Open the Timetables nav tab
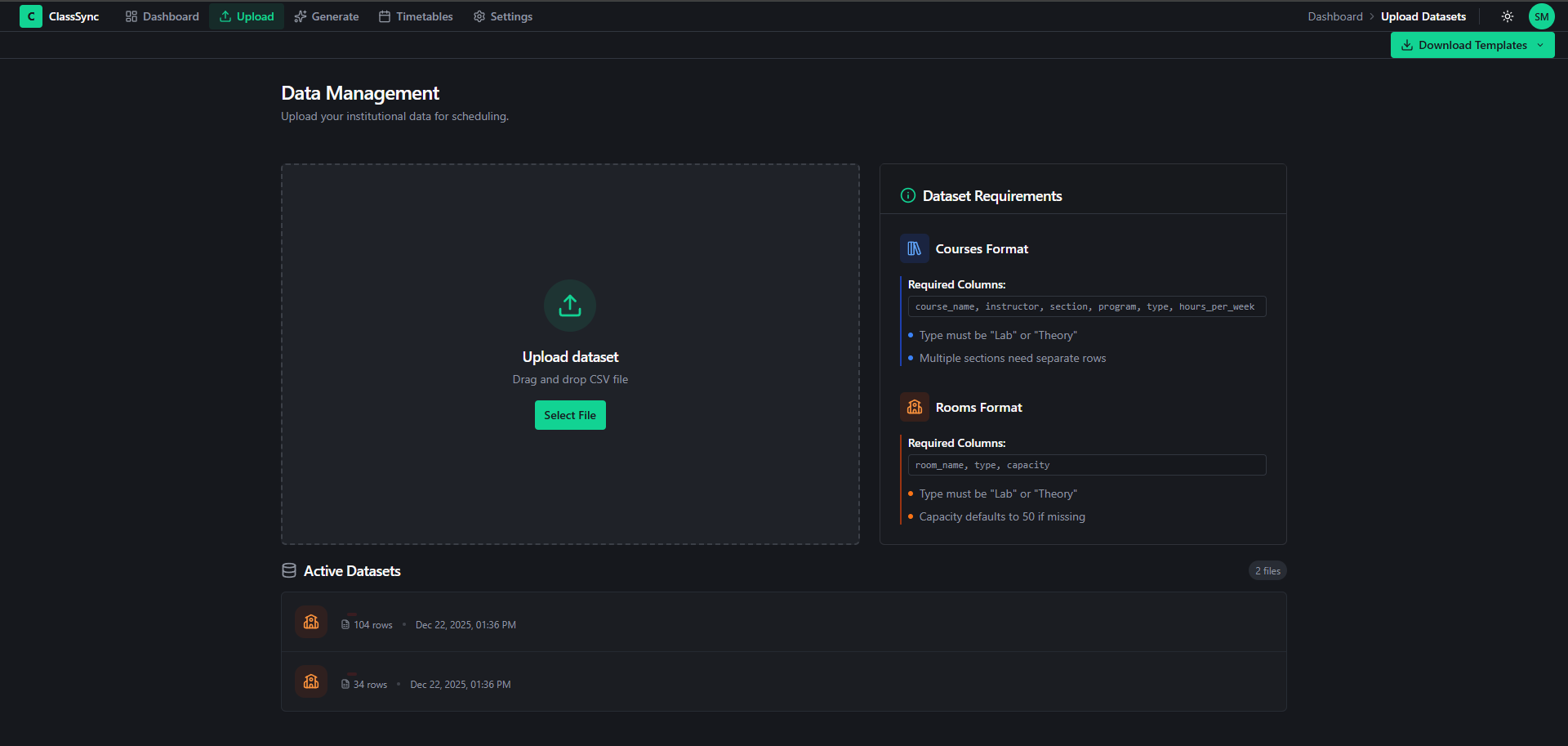The height and width of the screenshot is (746, 1568). 416,16
